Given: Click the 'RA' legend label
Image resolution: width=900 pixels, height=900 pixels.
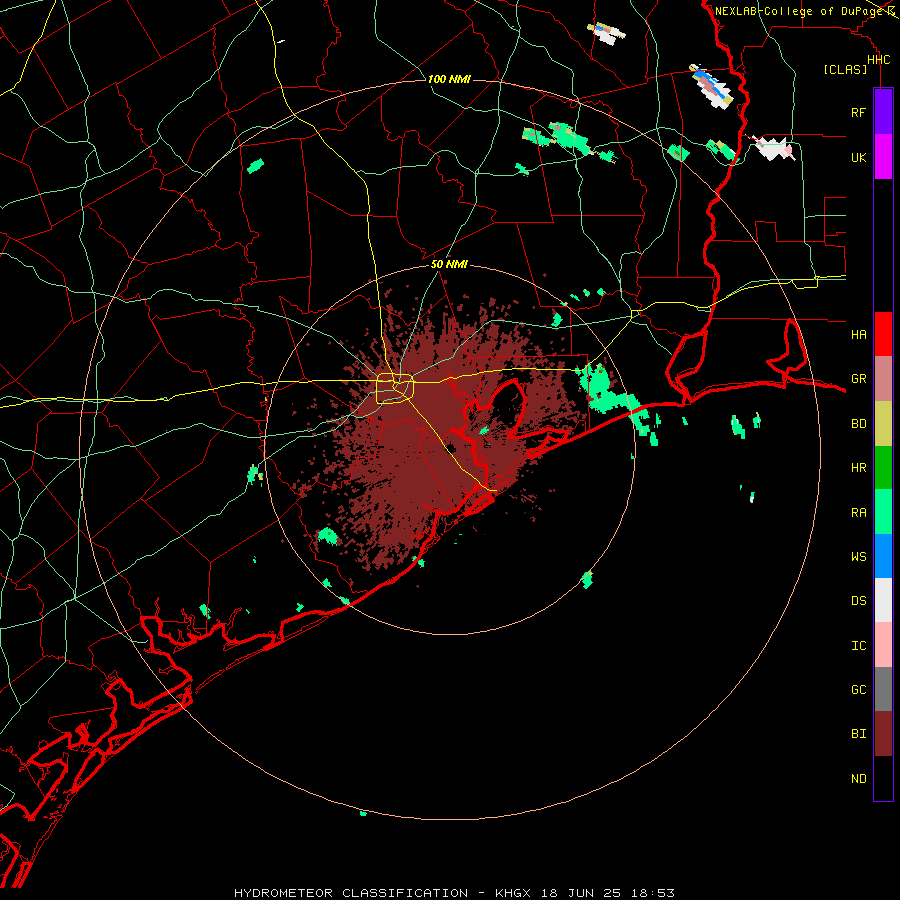Looking at the screenshot, I should [x=858, y=513].
